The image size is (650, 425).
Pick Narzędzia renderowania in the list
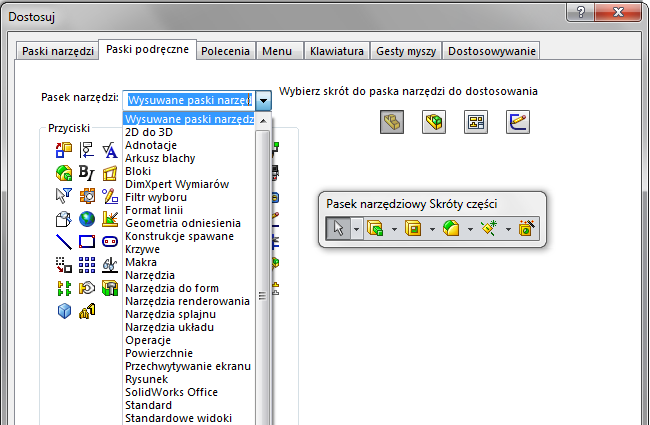(x=187, y=301)
